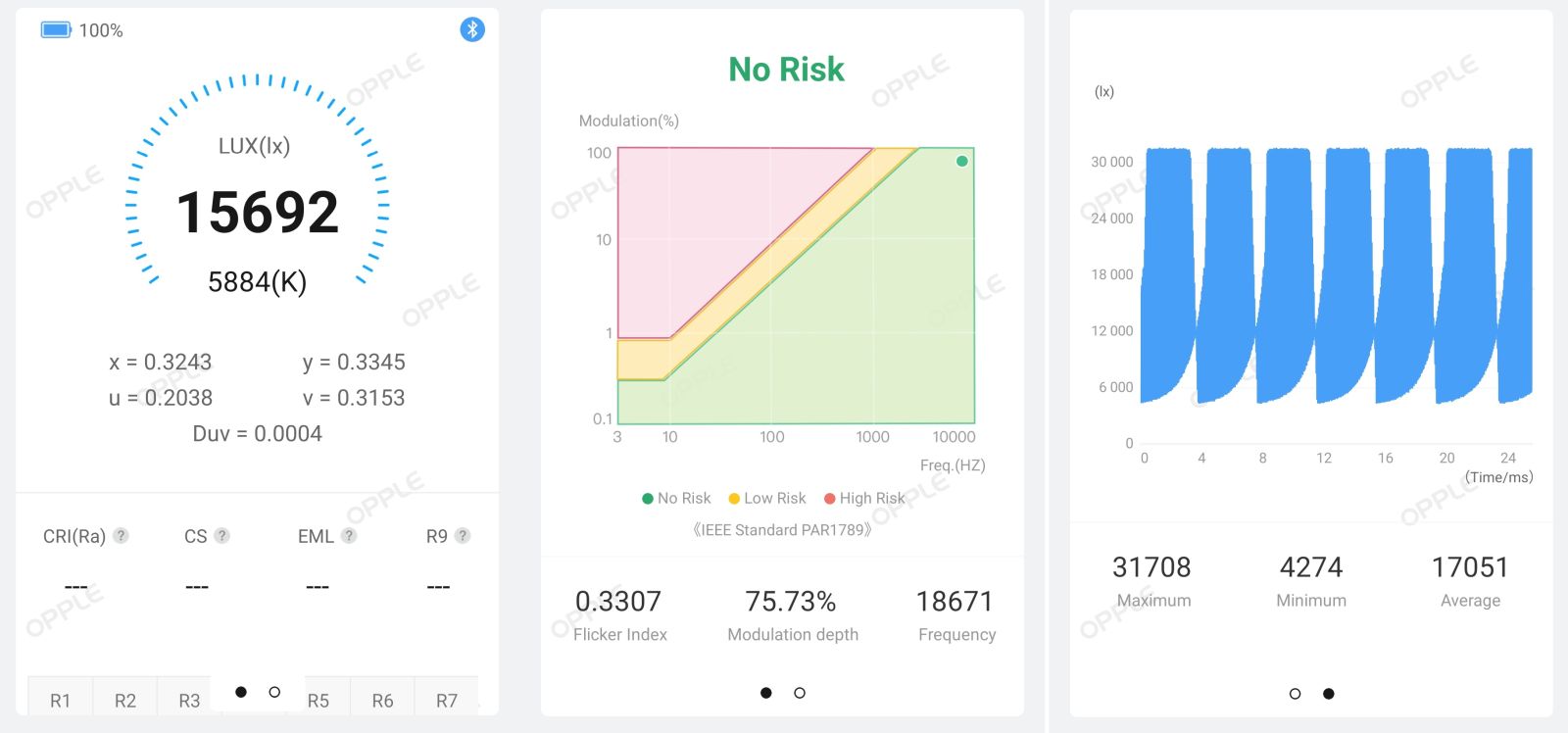
Task: Click the 15692 lux reading in gauge
Action: tap(258, 212)
